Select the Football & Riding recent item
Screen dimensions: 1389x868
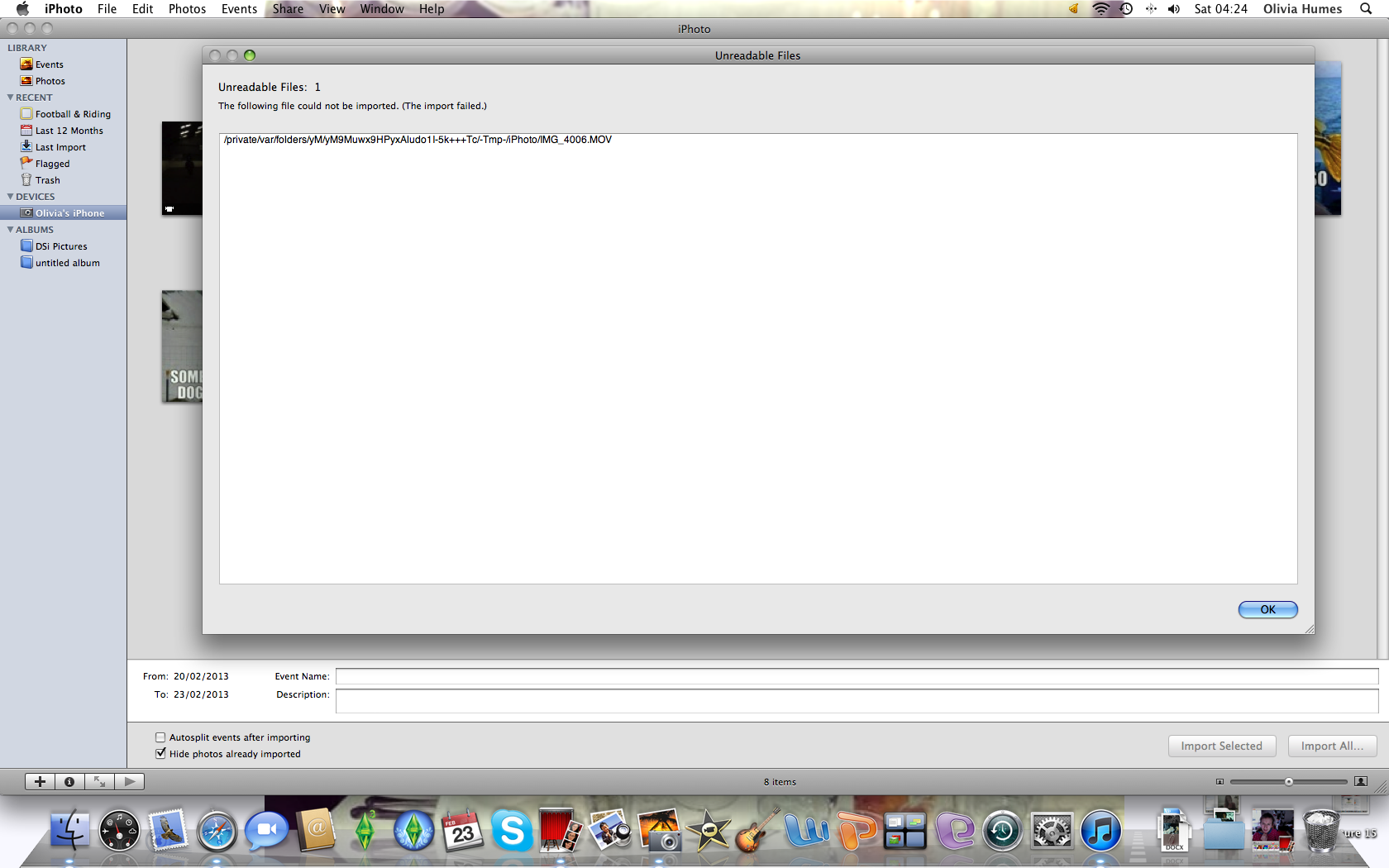[73, 114]
